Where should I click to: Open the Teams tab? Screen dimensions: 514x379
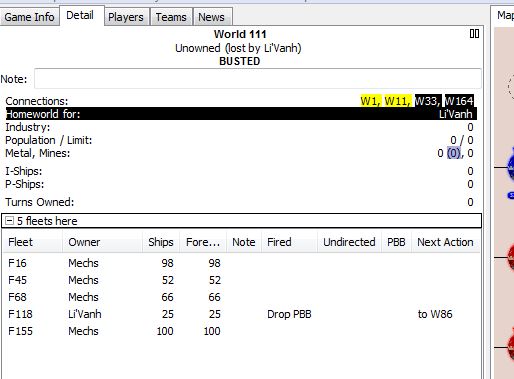[171, 17]
